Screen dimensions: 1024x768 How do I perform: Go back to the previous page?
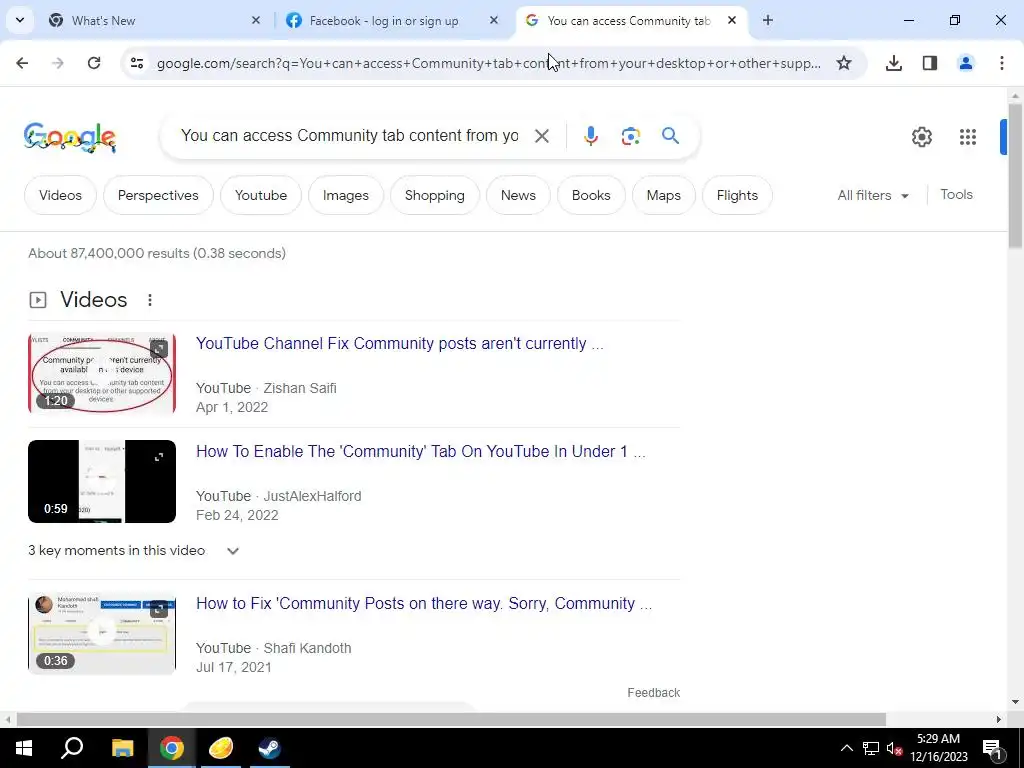point(22,63)
